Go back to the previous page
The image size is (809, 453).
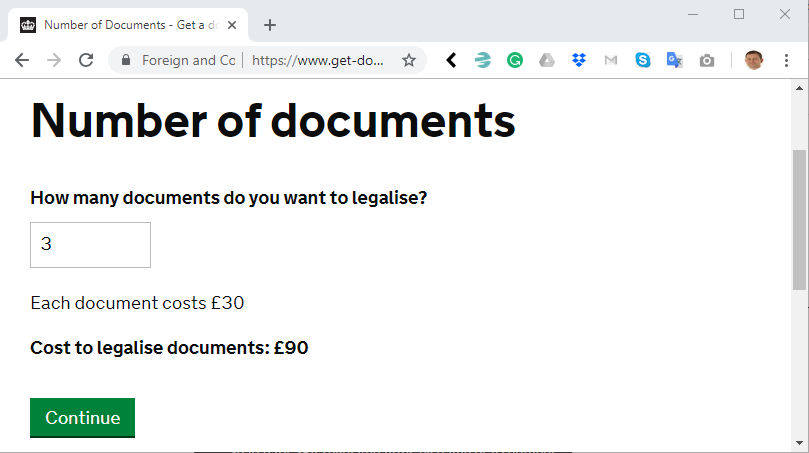22,60
